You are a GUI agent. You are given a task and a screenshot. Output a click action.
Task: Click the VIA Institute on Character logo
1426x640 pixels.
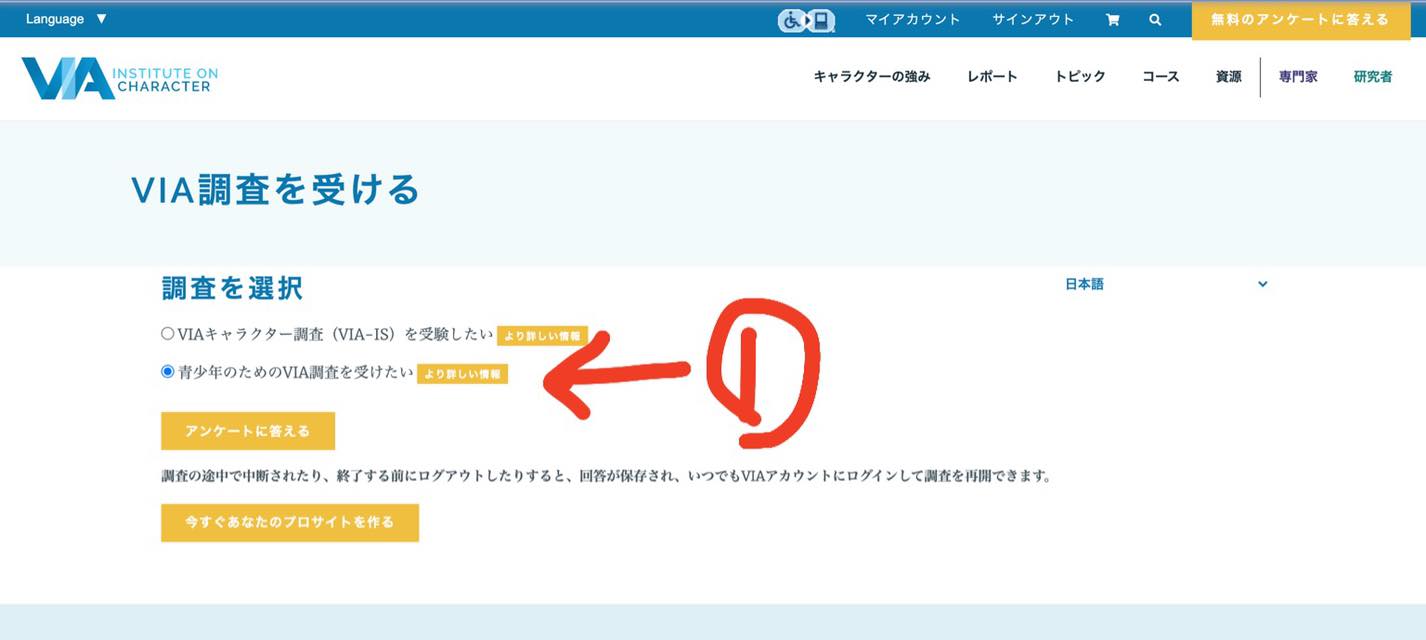[119, 78]
